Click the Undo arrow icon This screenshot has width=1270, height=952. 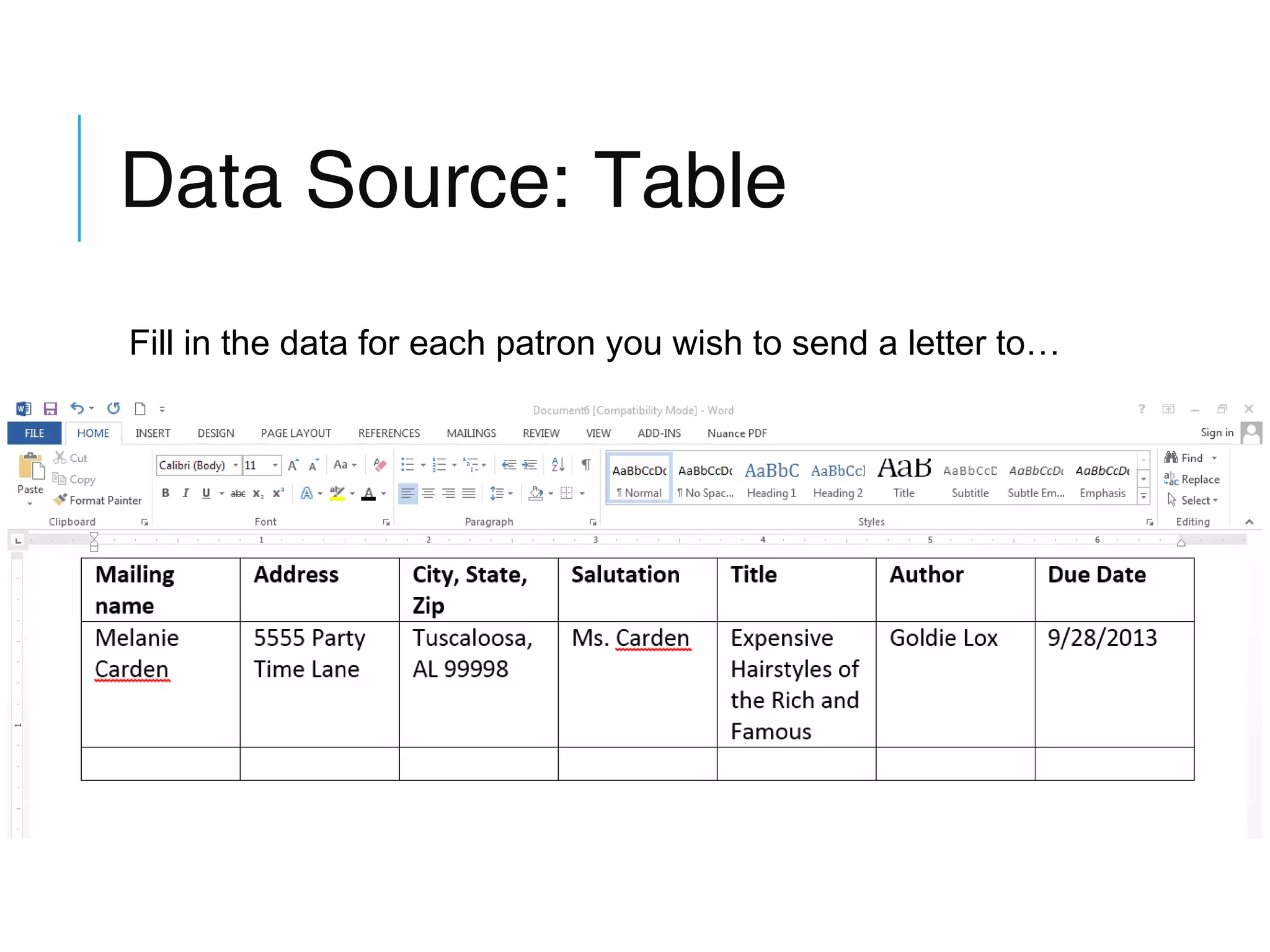[77, 408]
